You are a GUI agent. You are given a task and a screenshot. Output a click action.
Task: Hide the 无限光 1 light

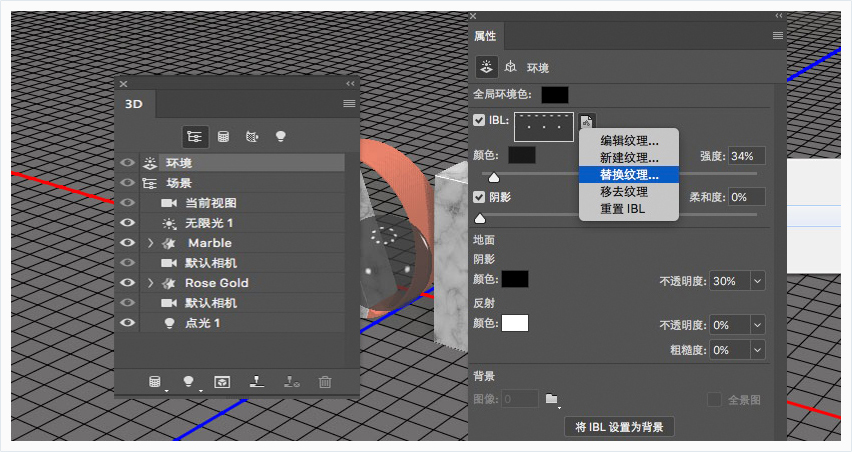[x=127, y=223]
